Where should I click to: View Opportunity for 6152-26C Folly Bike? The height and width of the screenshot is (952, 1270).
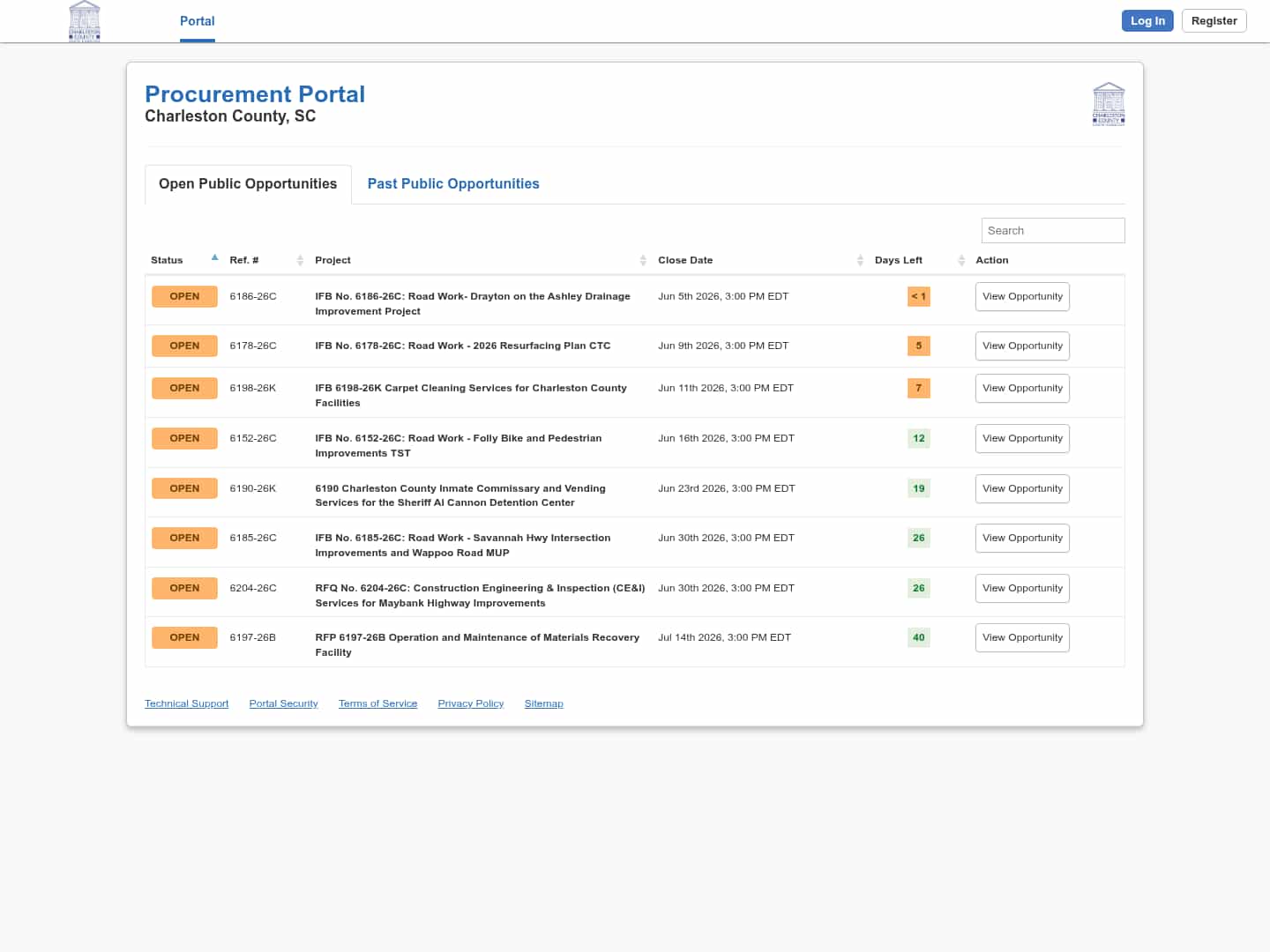coord(1022,438)
